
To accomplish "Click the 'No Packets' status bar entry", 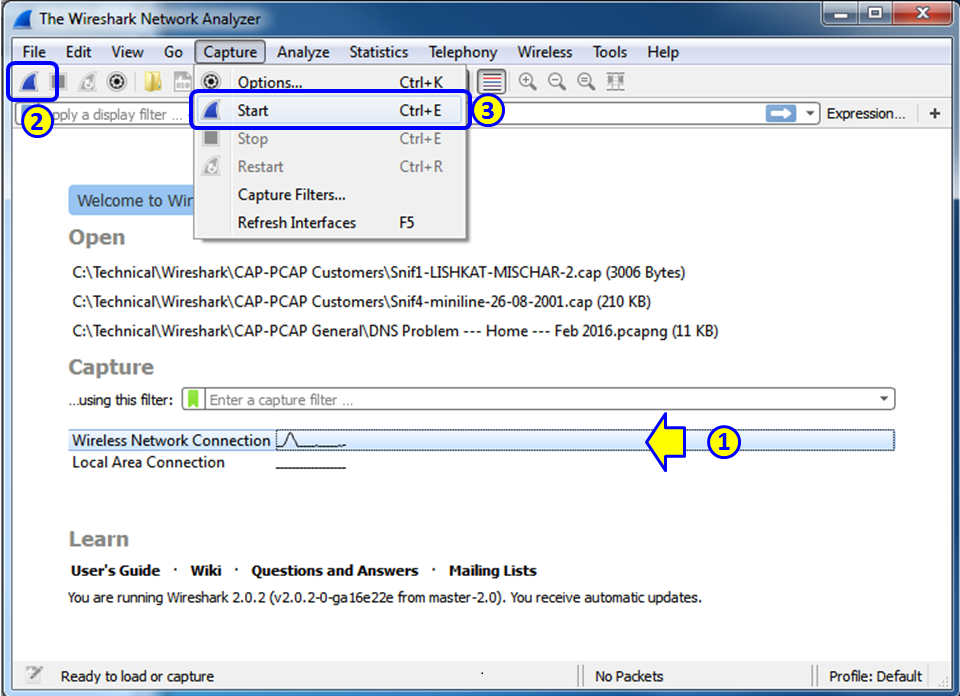I will point(629,676).
